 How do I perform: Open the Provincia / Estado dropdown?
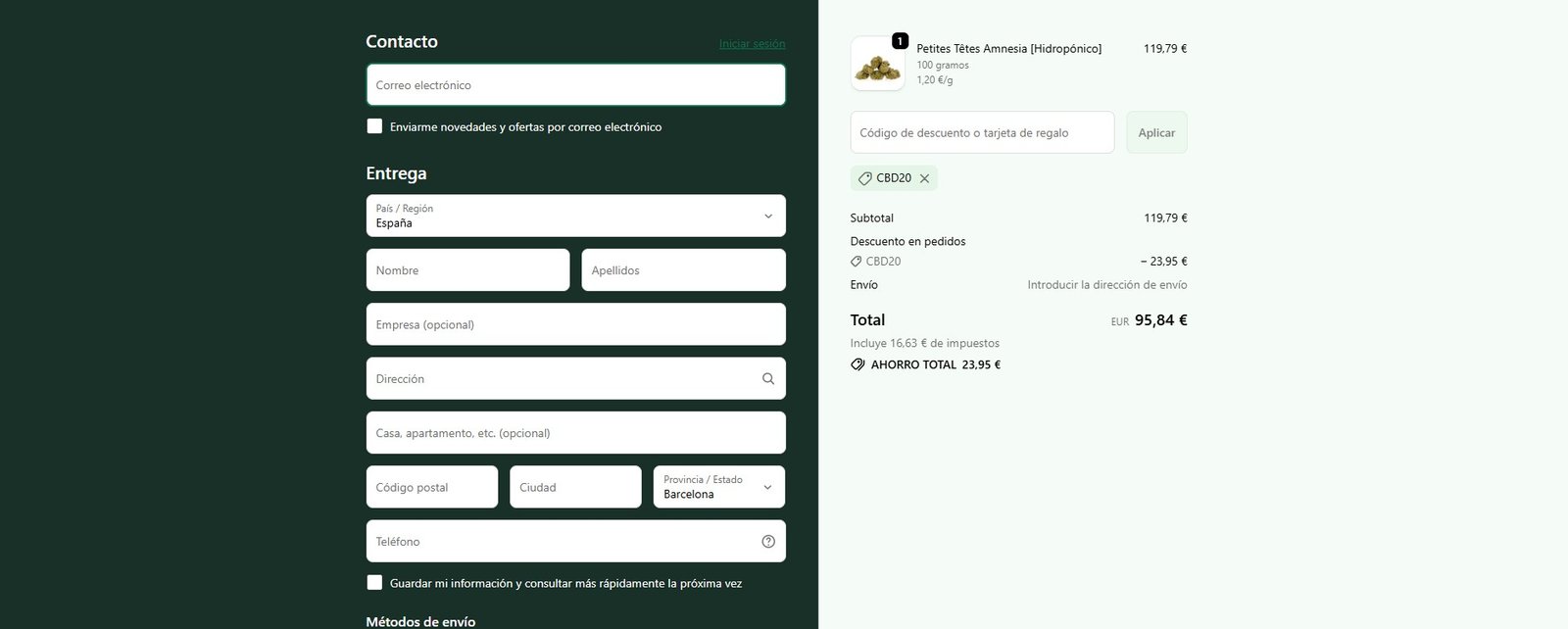click(719, 487)
